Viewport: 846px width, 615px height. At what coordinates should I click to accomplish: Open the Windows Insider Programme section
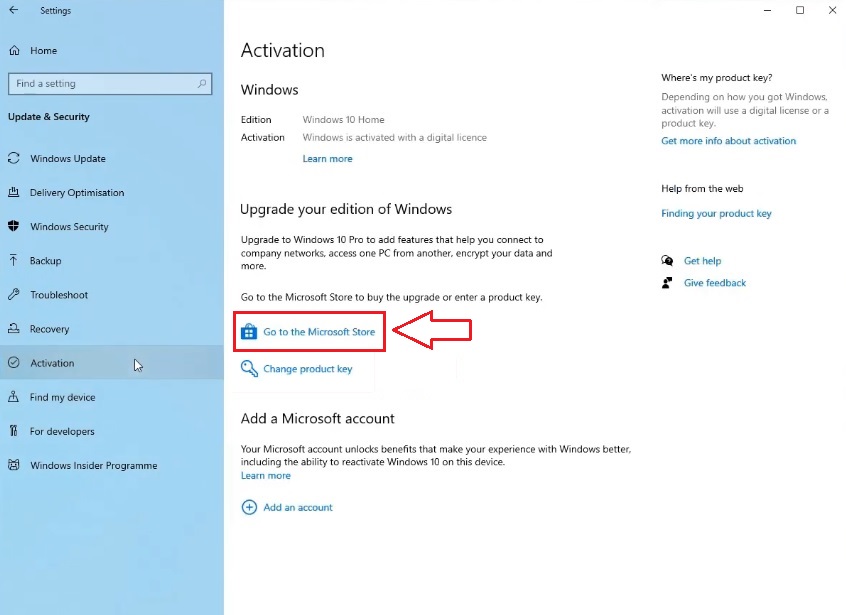point(94,465)
